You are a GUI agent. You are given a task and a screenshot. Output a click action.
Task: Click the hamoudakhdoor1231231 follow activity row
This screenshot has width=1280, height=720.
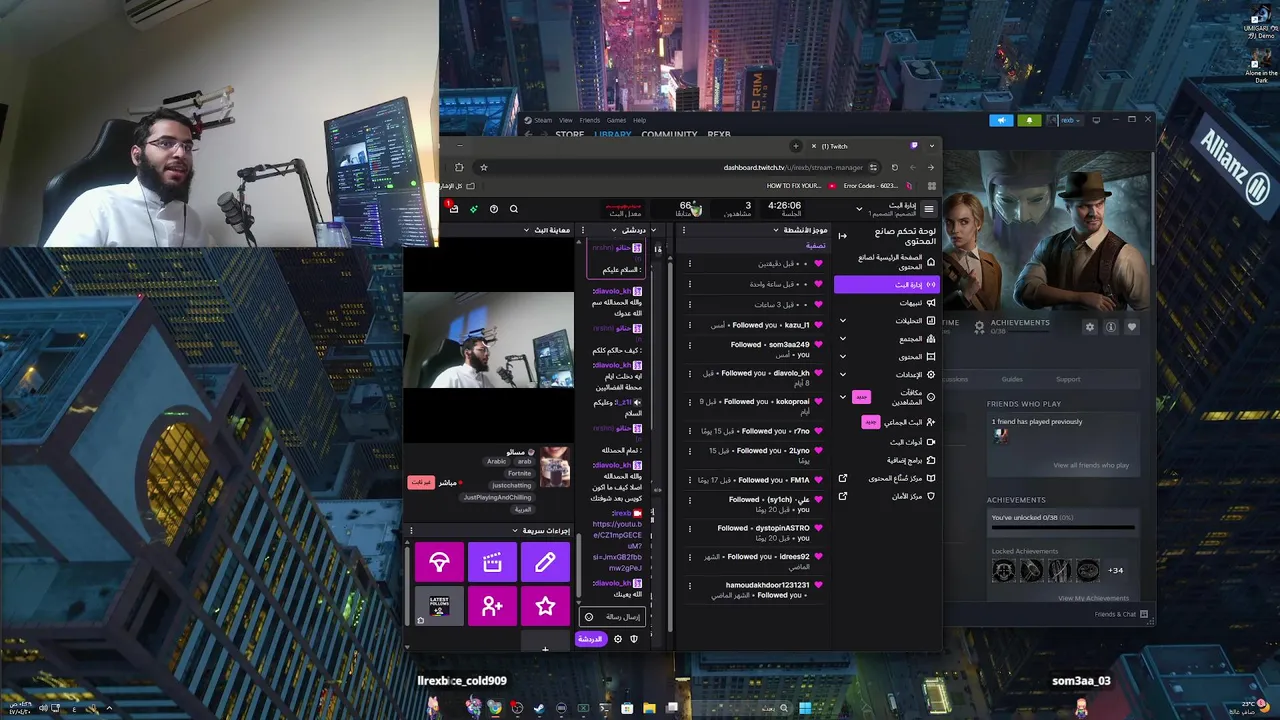(x=756, y=590)
